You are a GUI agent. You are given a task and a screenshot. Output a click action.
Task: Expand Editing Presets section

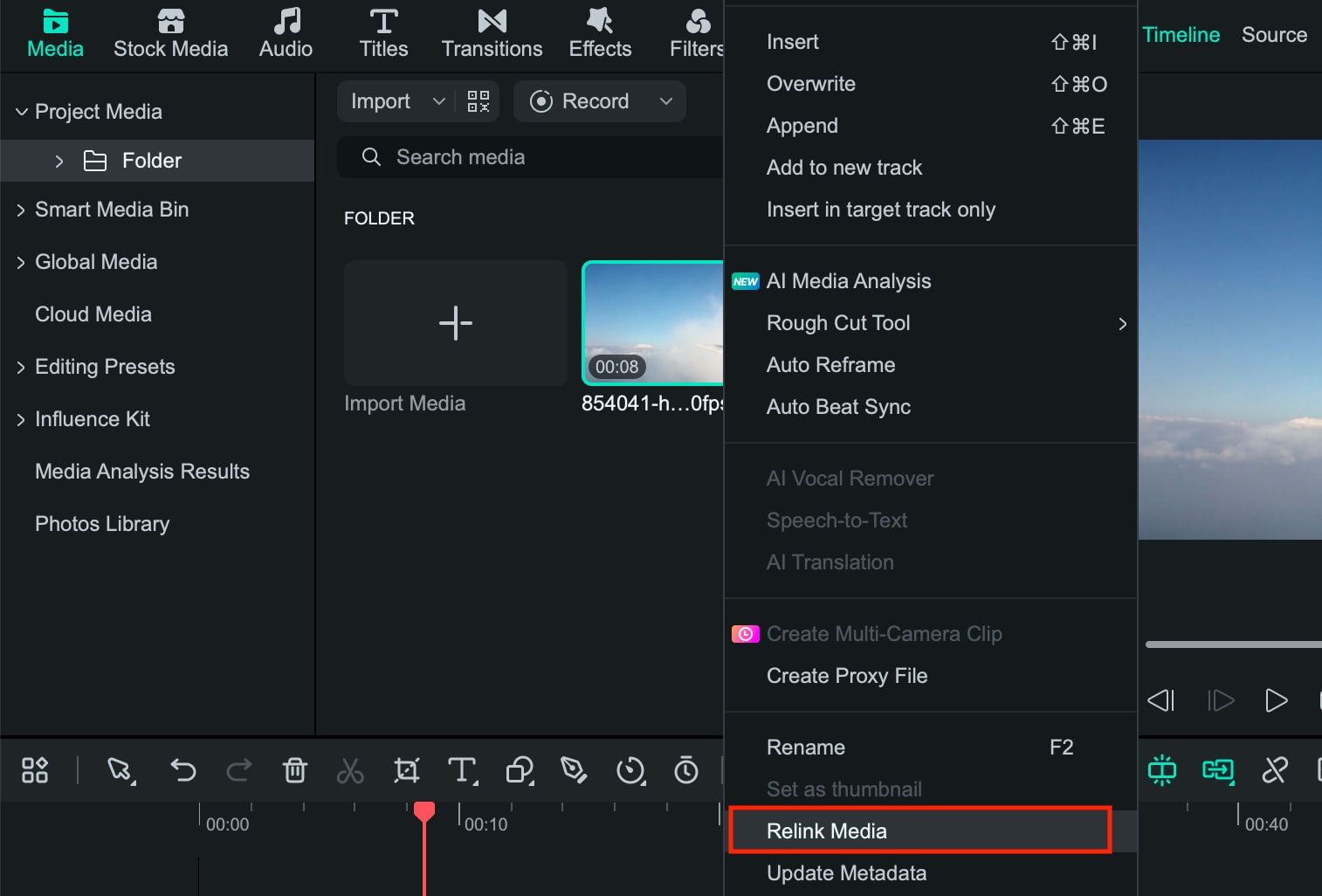tap(21, 367)
